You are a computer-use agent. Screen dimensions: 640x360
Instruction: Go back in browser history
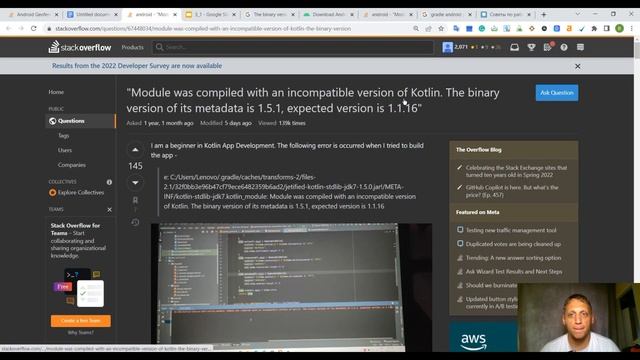click(x=9, y=29)
